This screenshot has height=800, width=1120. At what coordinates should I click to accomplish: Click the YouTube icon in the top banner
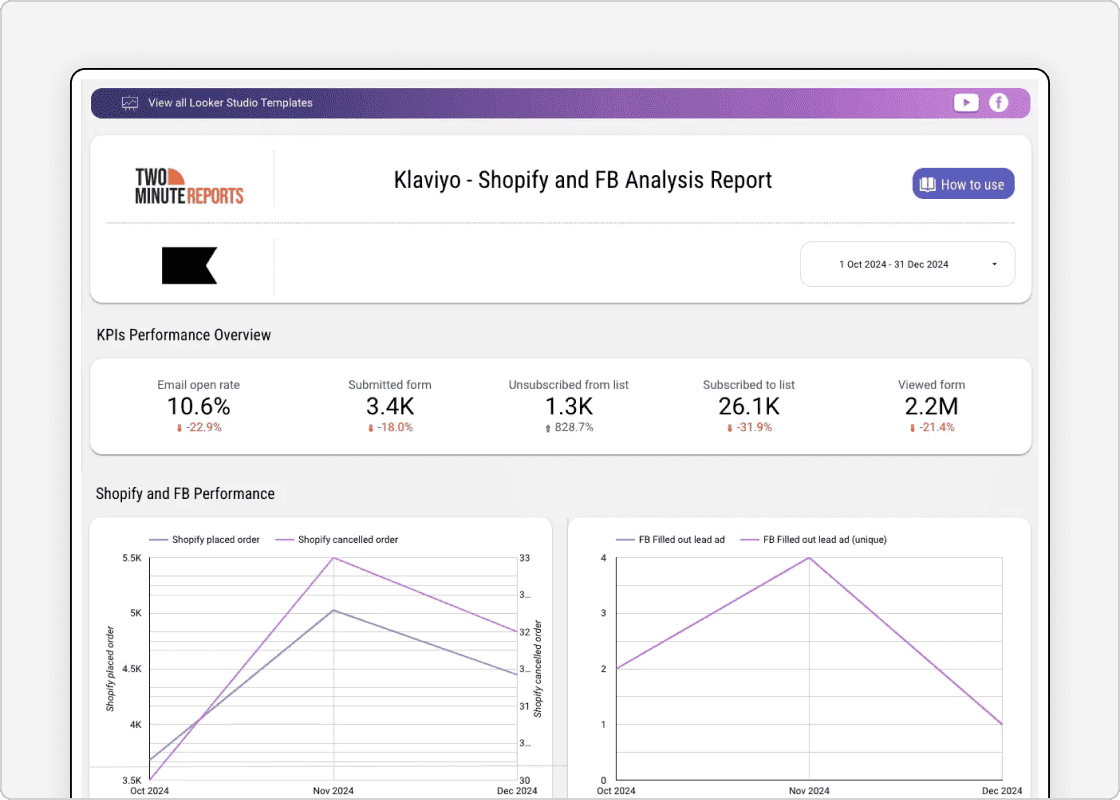[x=965, y=102]
